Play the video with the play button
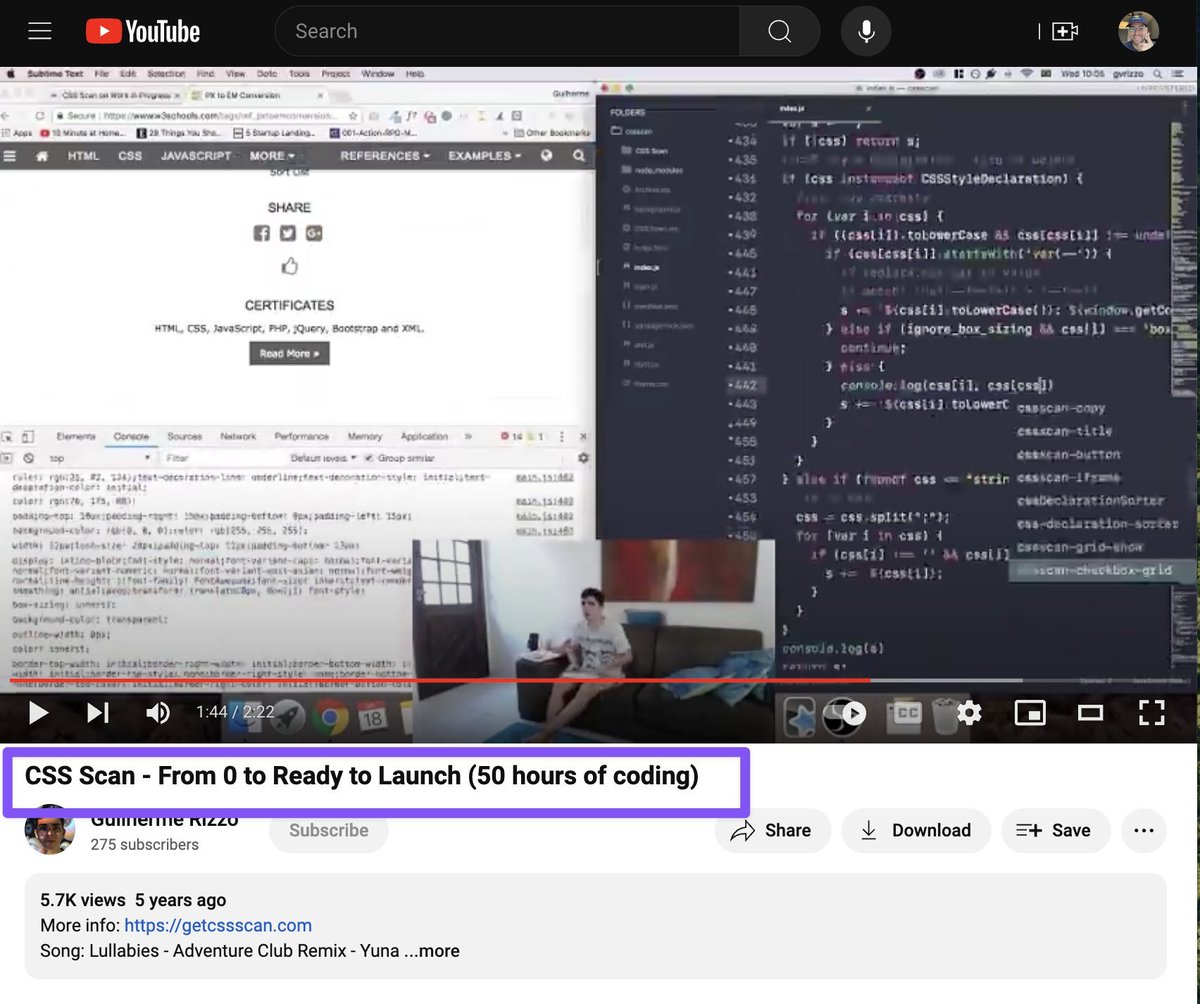 [38, 713]
